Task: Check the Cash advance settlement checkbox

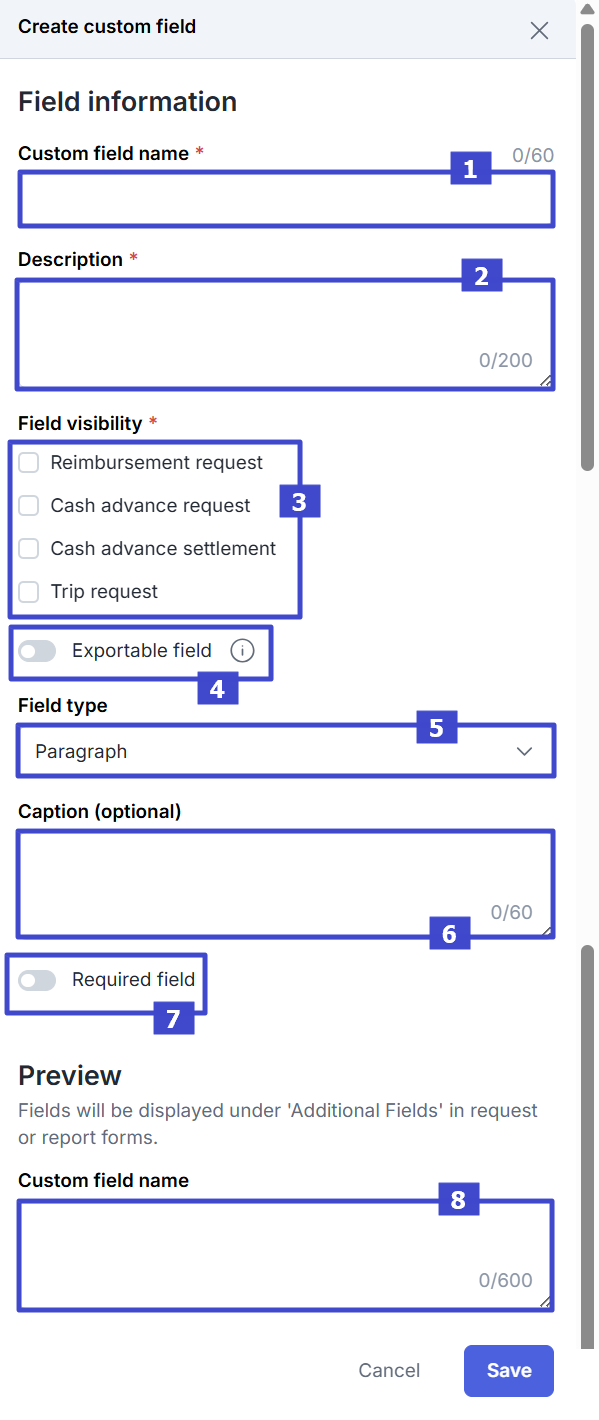Action: pos(28,548)
